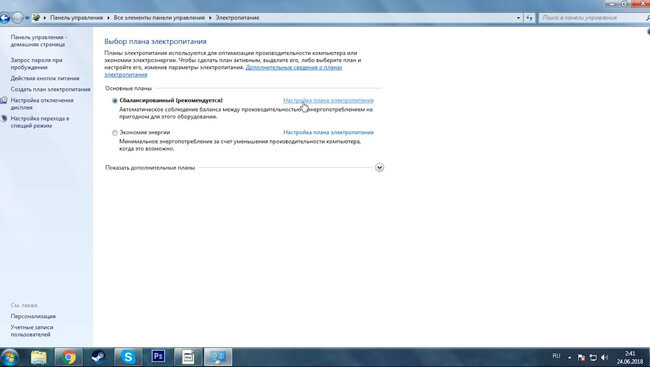Open 'Действия кнопок питания' link
The height and width of the screenshot is (367, 650).
[x=45, y=78]
